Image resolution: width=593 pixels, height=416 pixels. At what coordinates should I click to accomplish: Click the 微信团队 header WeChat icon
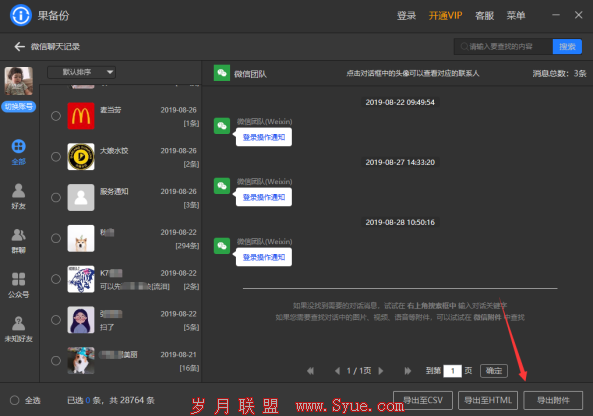click(222, 73)
